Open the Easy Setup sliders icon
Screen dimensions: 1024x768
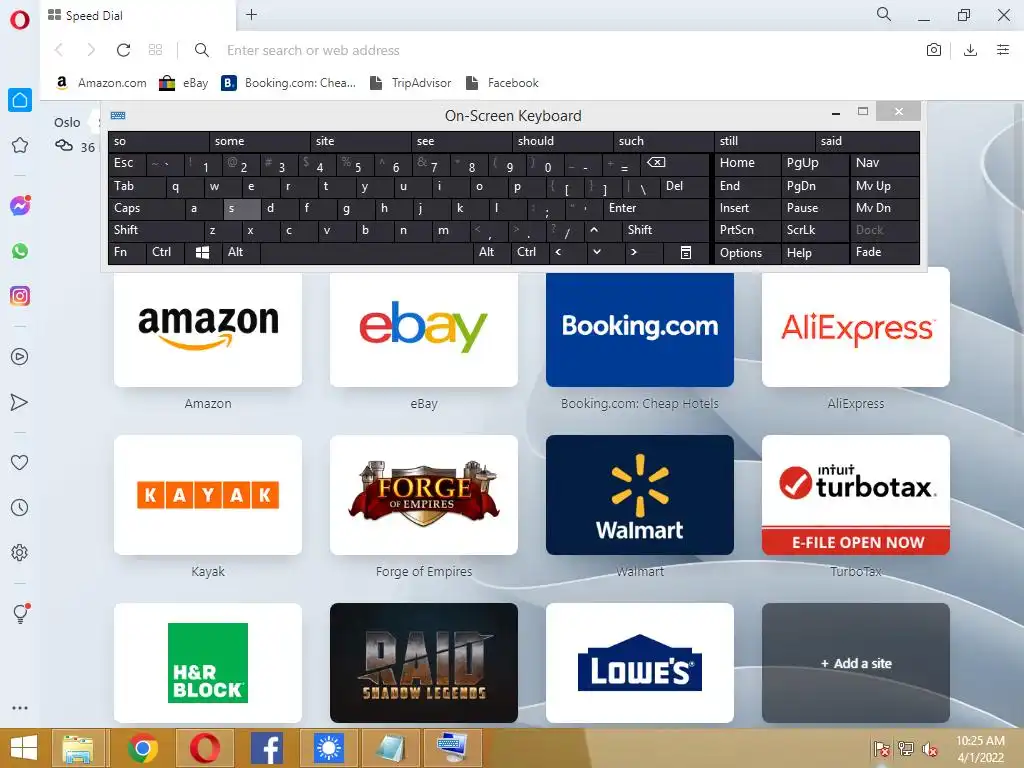pos(1003,50)
